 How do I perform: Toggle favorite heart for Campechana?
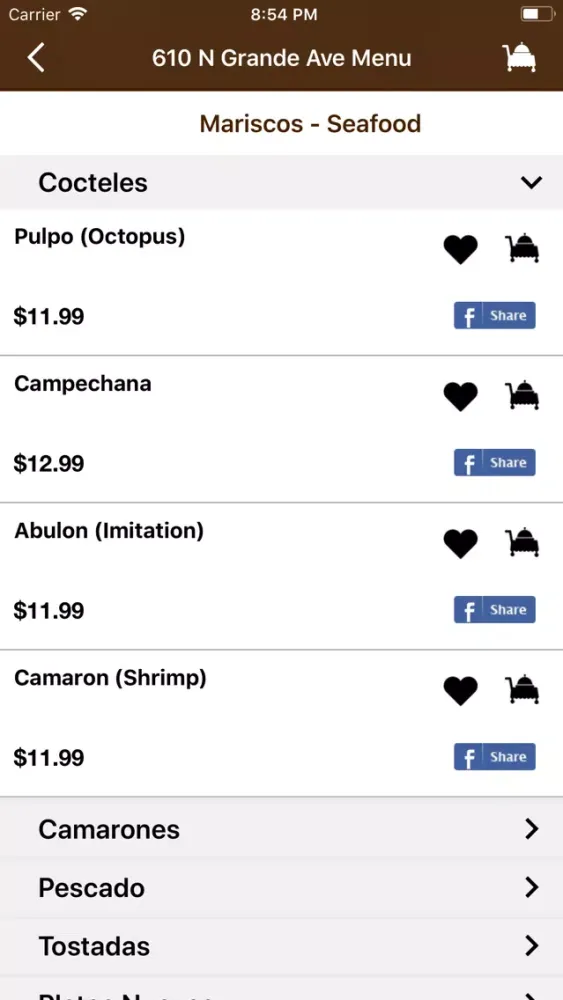coord(460,397)
